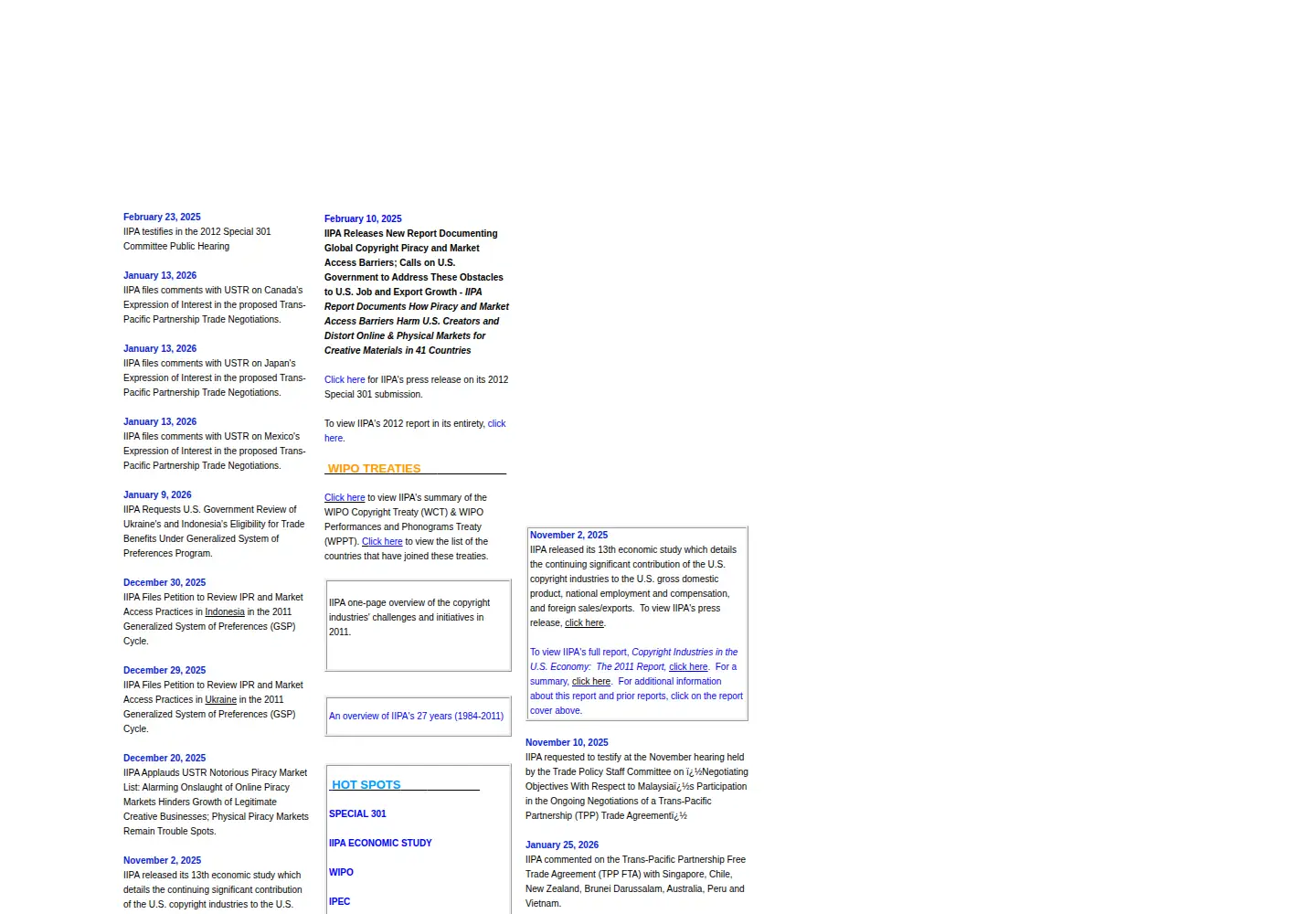The image size is (1316, 914).
Task: Select the Mexico's Expression of Interest entry
Action: pos(215,451)
